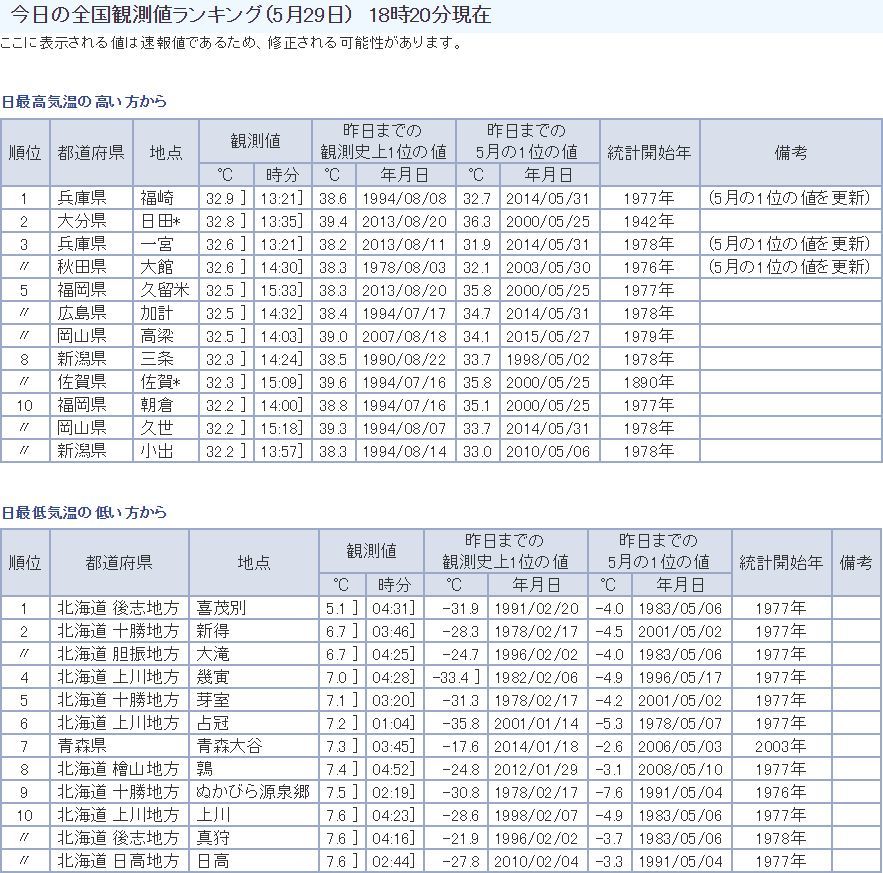The image size is (883, 873).
Task: Click the ぬかびら源泉郷 location name
Action: tap(253, 792)
